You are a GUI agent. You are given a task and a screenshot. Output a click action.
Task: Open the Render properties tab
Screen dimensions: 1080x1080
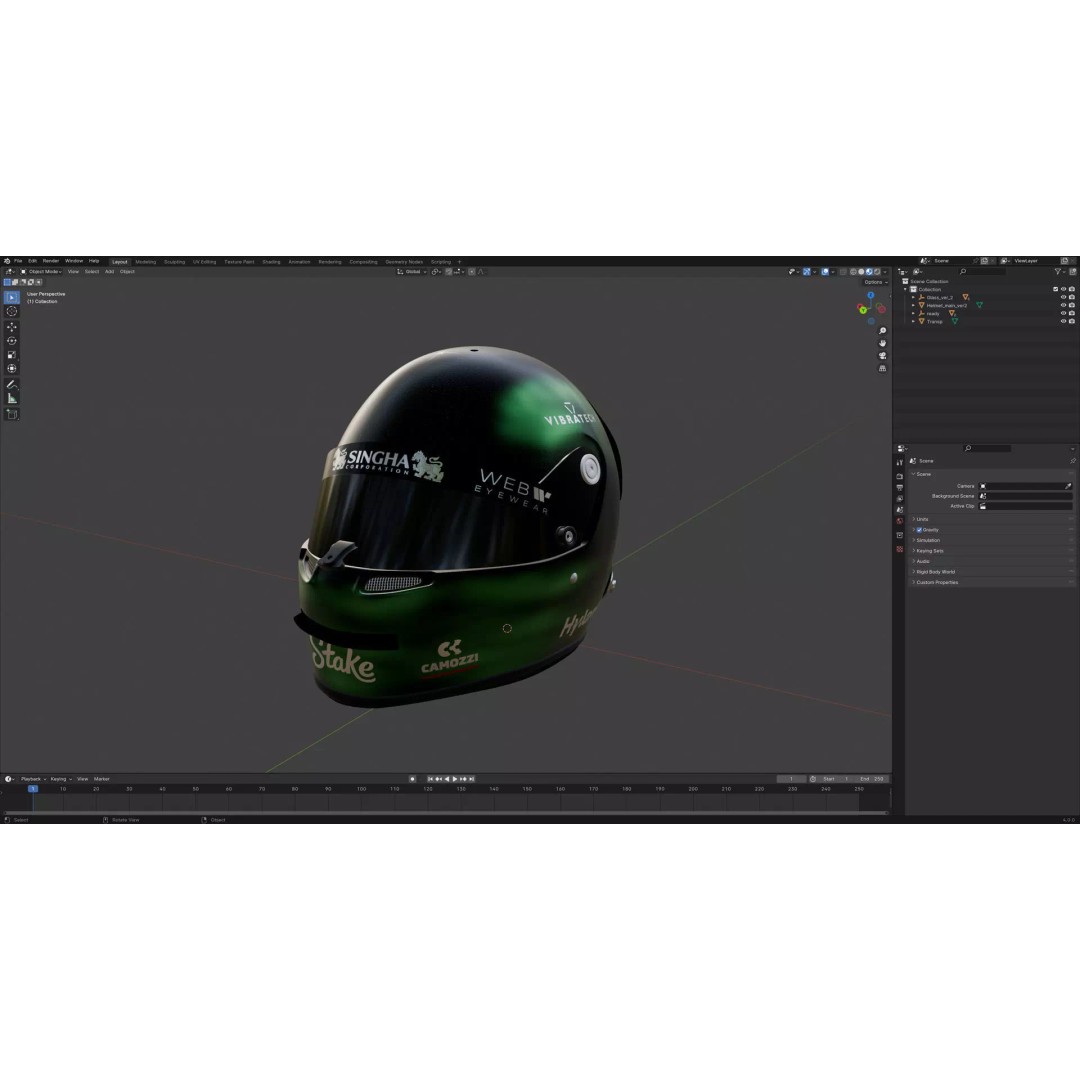coord(900,477)
